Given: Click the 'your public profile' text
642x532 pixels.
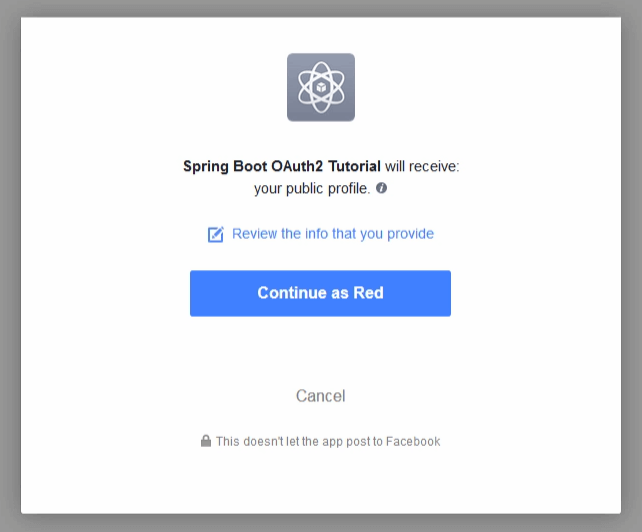Looking at the screenshot, I should 311,188.
